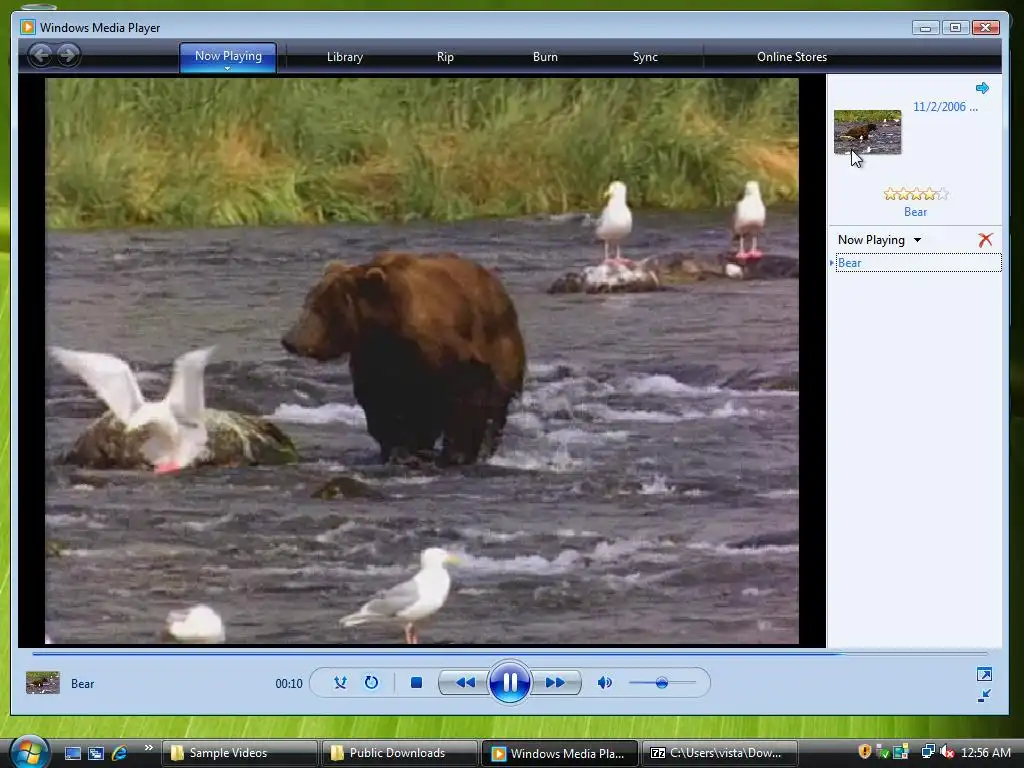Switch to full screen view
The height and width of the screenshot is (768, 1024).
984,674
